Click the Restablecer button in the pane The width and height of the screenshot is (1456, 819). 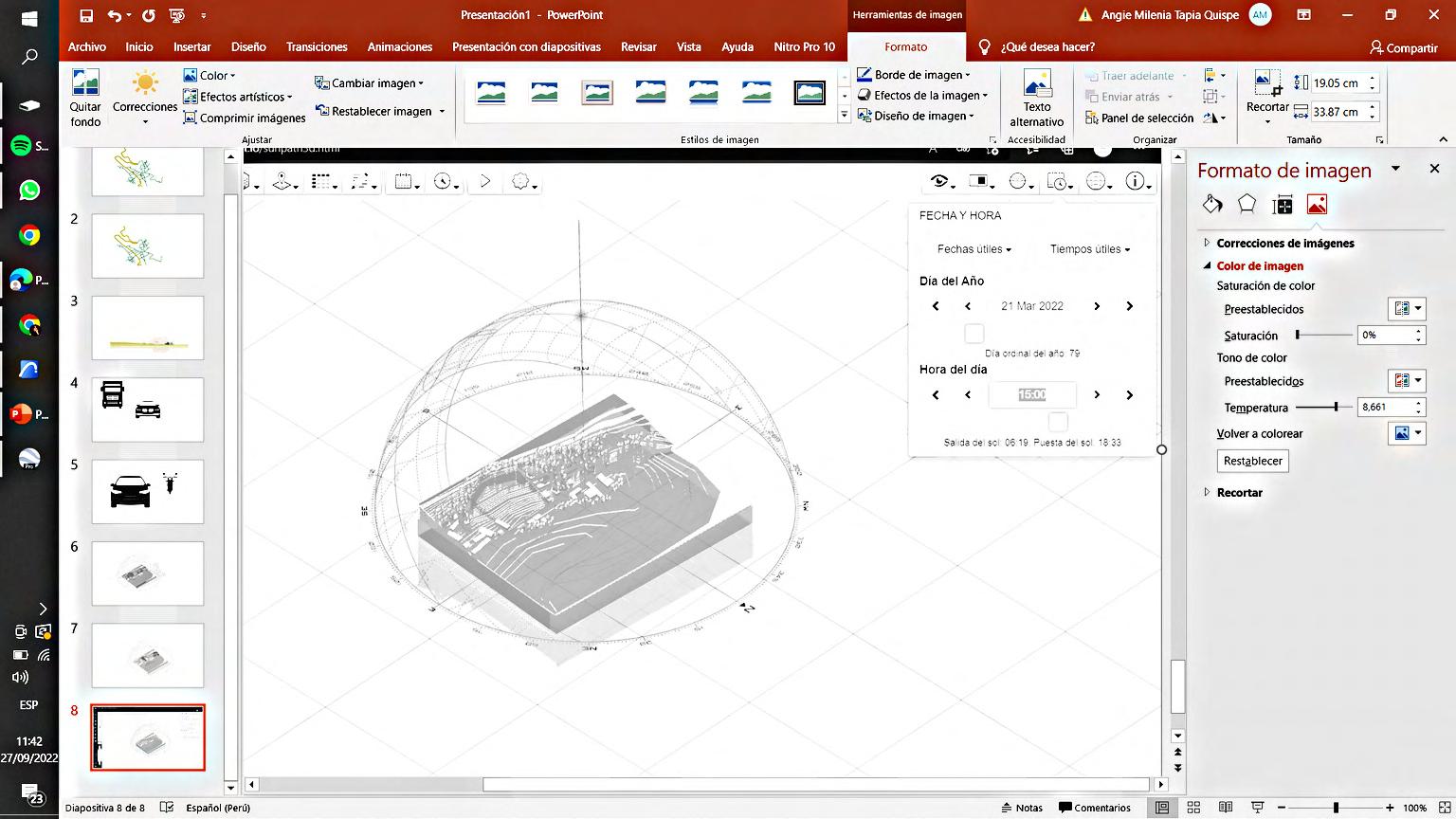click(x=1252, y=461)
